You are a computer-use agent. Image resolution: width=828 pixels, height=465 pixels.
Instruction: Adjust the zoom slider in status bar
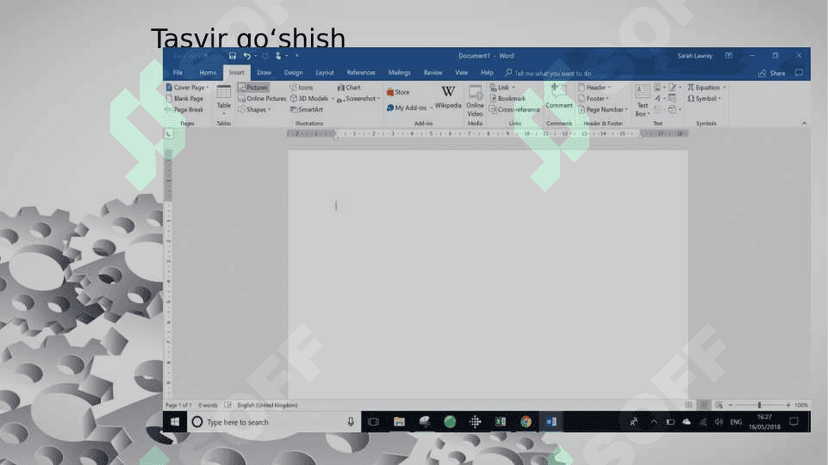(x=759, y=405)
